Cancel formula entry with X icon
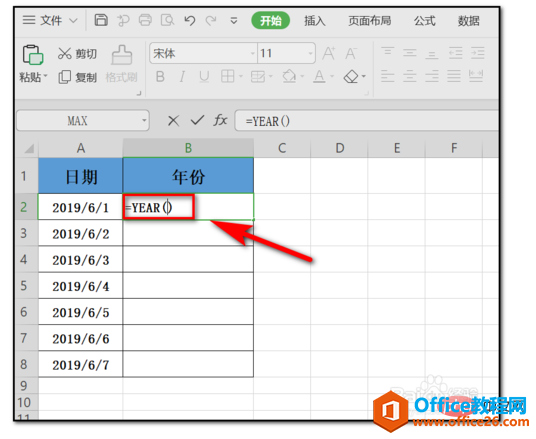Image resolution: width=536 pixels, height=439 pixels. click(174, 121)
